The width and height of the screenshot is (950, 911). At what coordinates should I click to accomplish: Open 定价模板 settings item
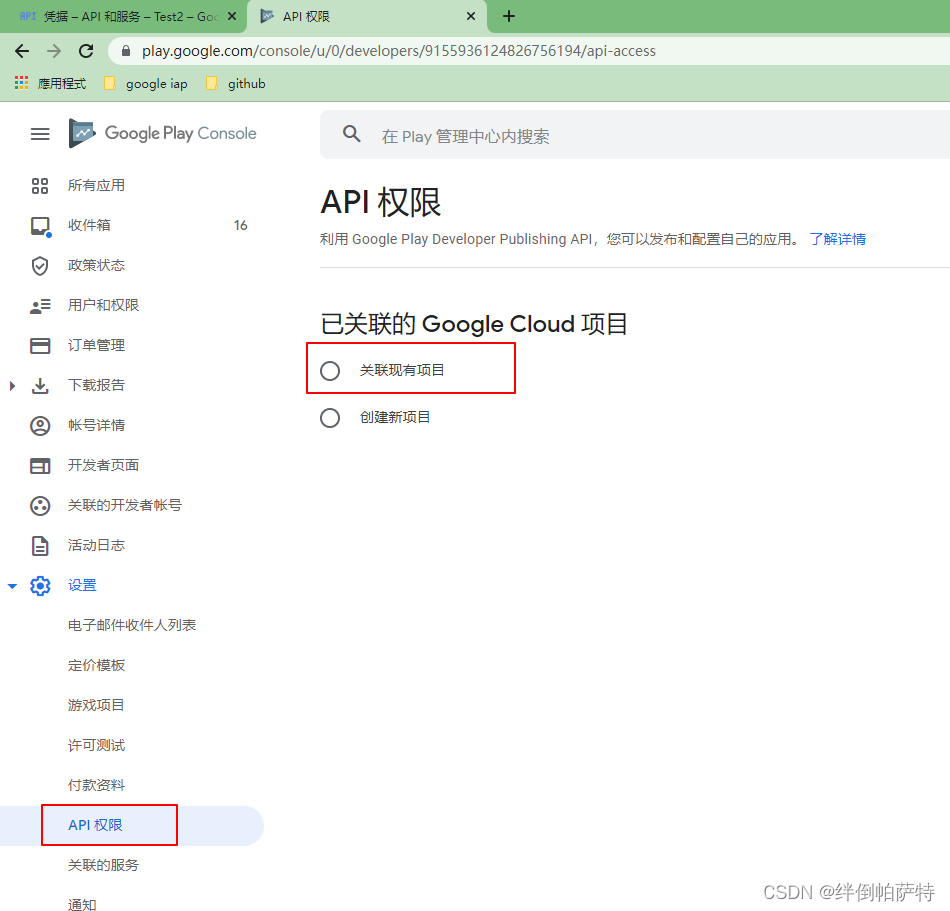[96, 665]
